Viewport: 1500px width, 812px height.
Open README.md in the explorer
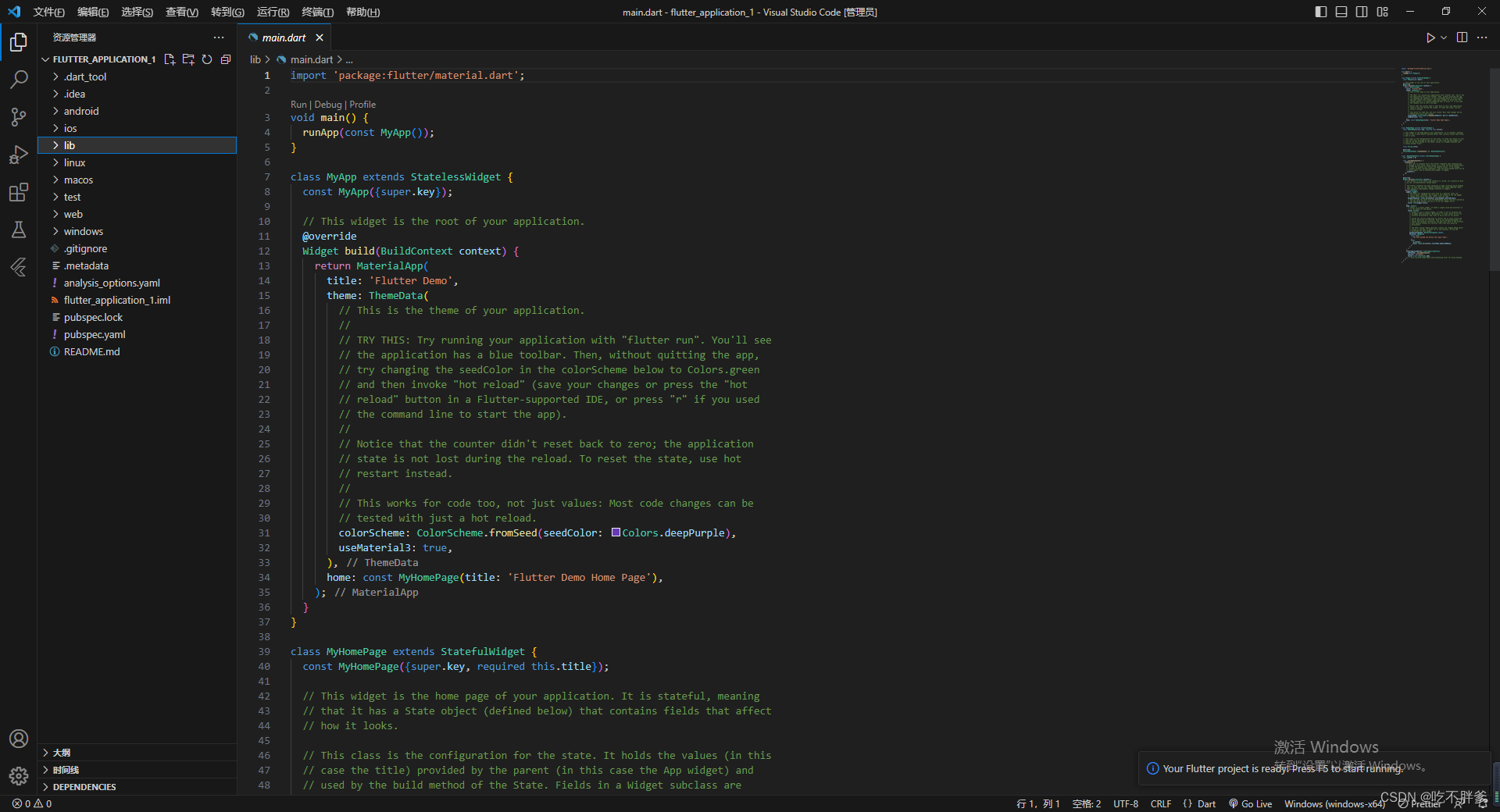(137, 351)
